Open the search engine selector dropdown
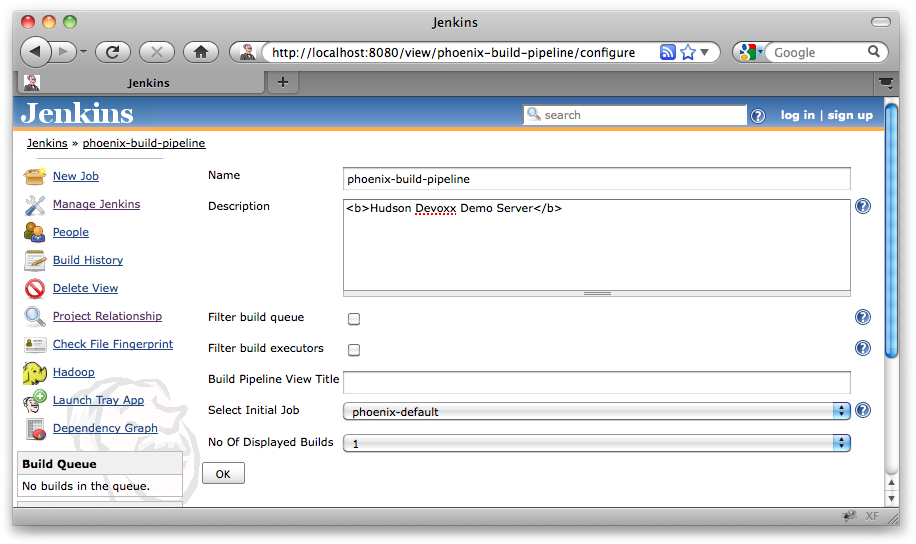Viewport: 916px width, 544px height. (751, 52)
